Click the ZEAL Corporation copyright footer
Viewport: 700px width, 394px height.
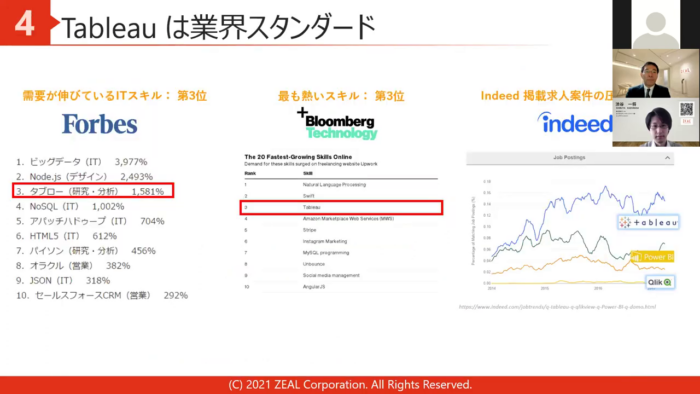350,385
